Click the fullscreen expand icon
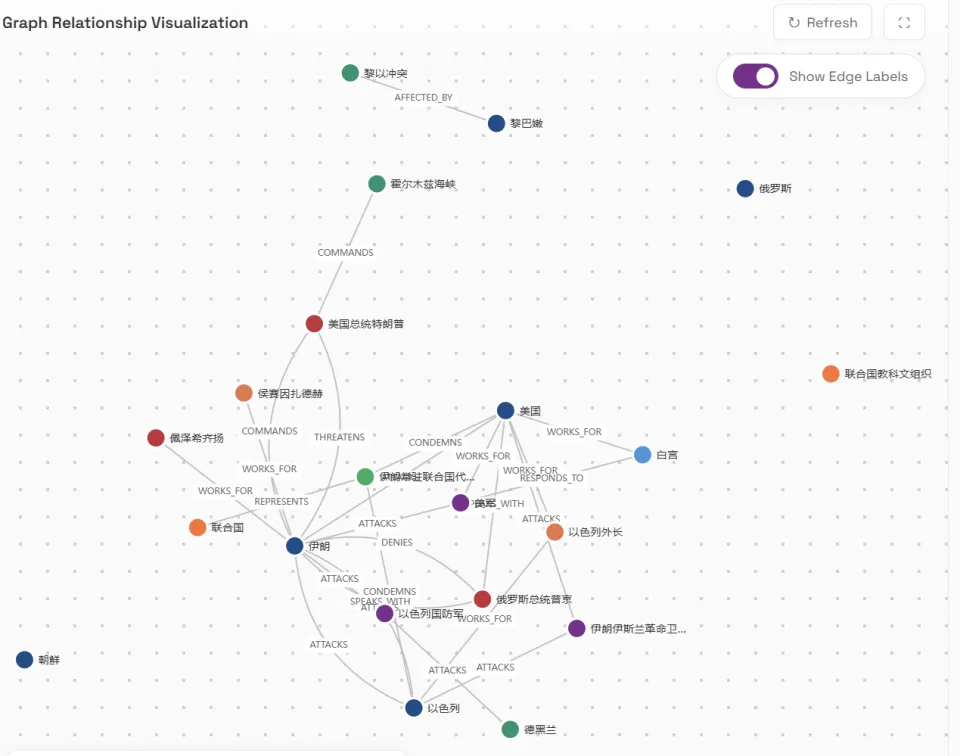Screen dimensions: 960x756 coord(904,22)
